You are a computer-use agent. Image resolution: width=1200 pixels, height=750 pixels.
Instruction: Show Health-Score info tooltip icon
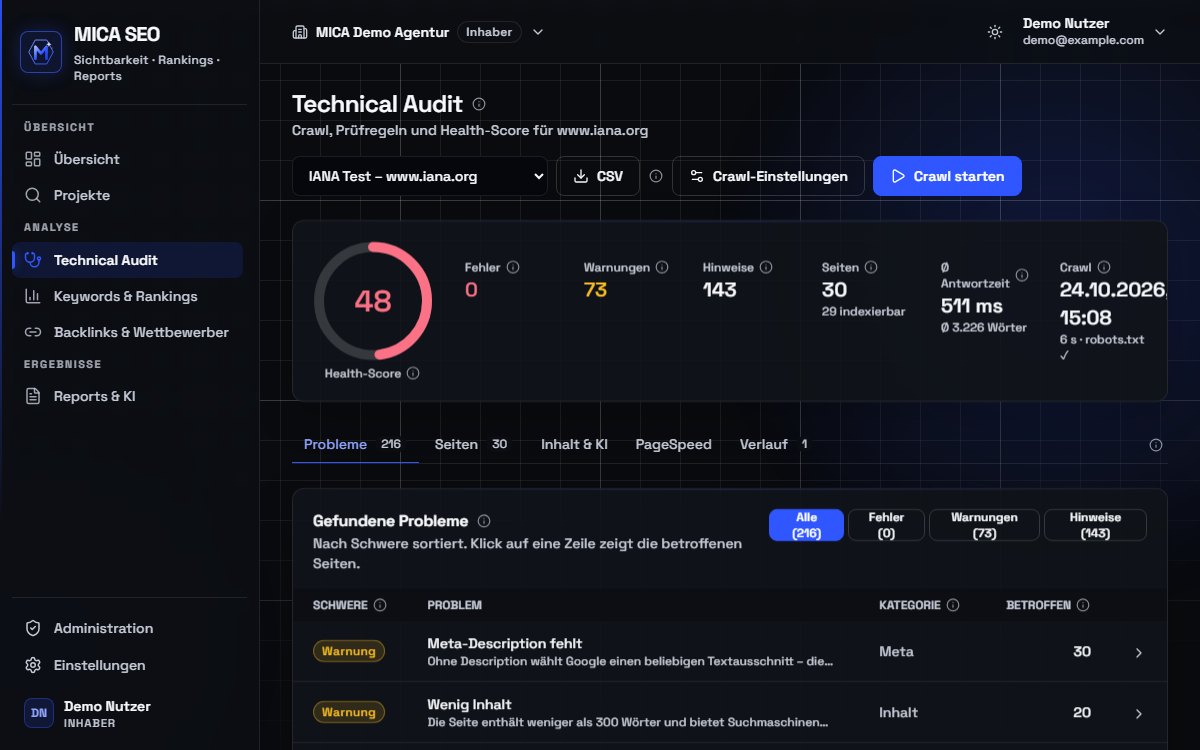coord(413,373)
